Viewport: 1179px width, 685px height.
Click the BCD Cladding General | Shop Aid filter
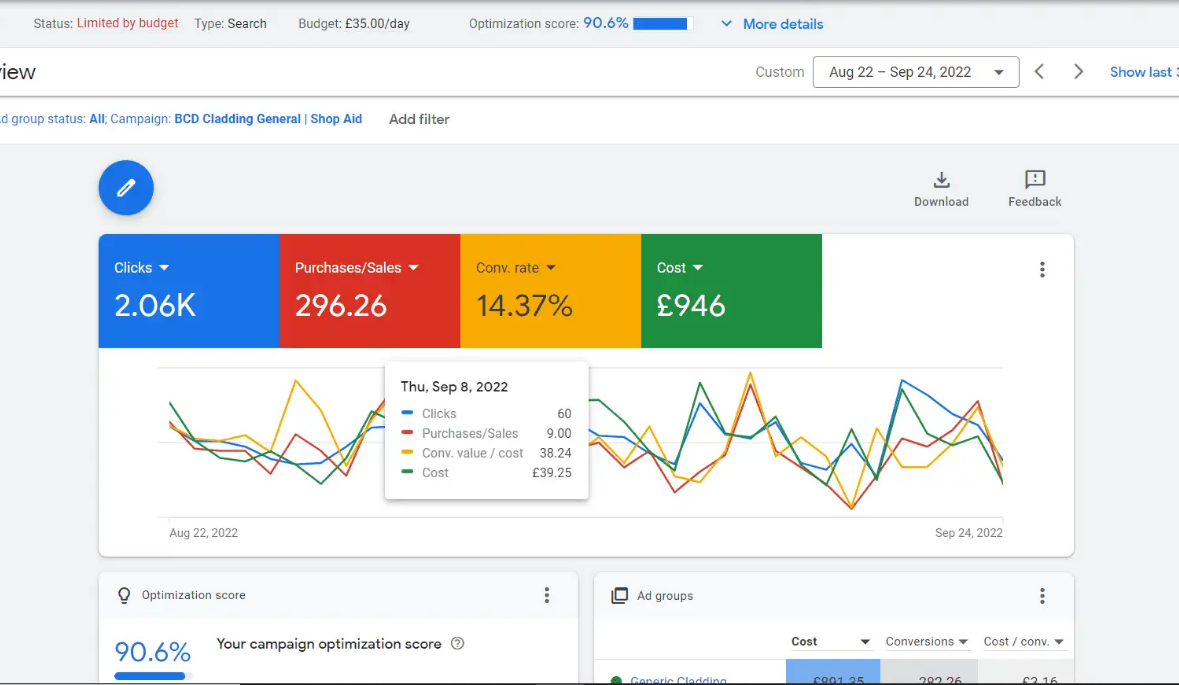pos(268,119)
